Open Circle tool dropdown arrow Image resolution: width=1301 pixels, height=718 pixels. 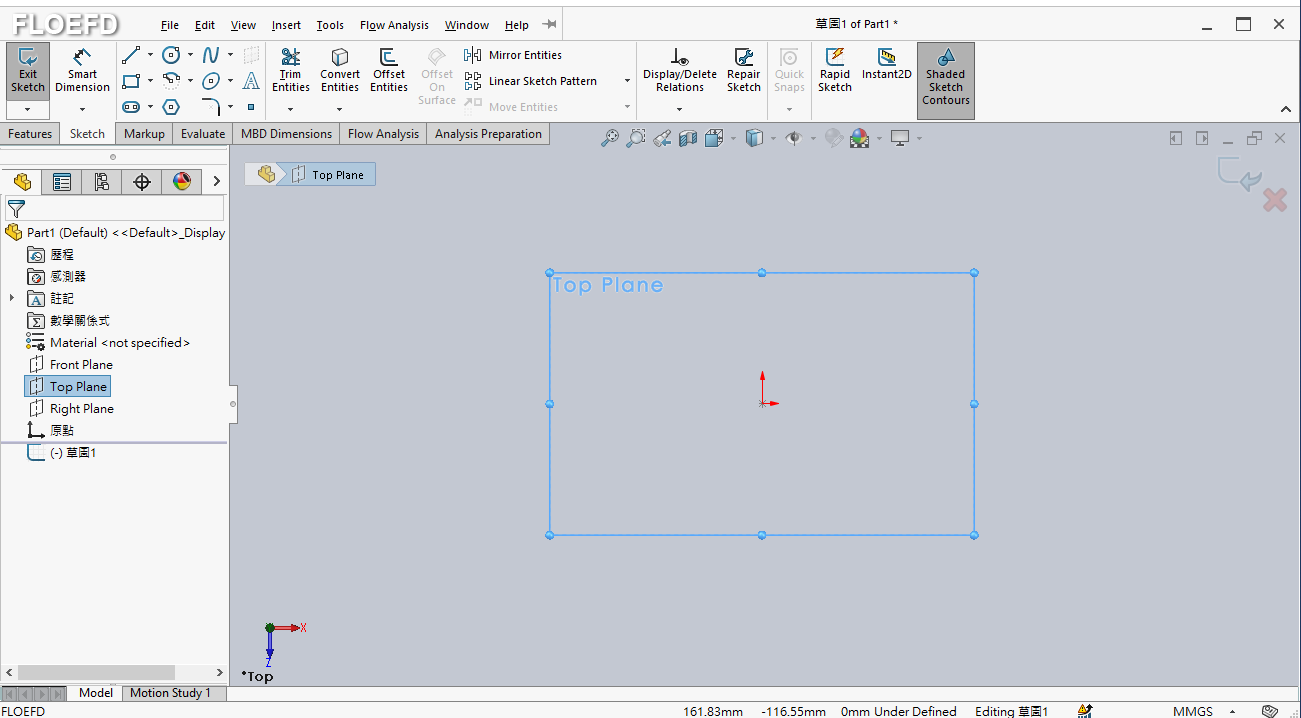[190, 55]
